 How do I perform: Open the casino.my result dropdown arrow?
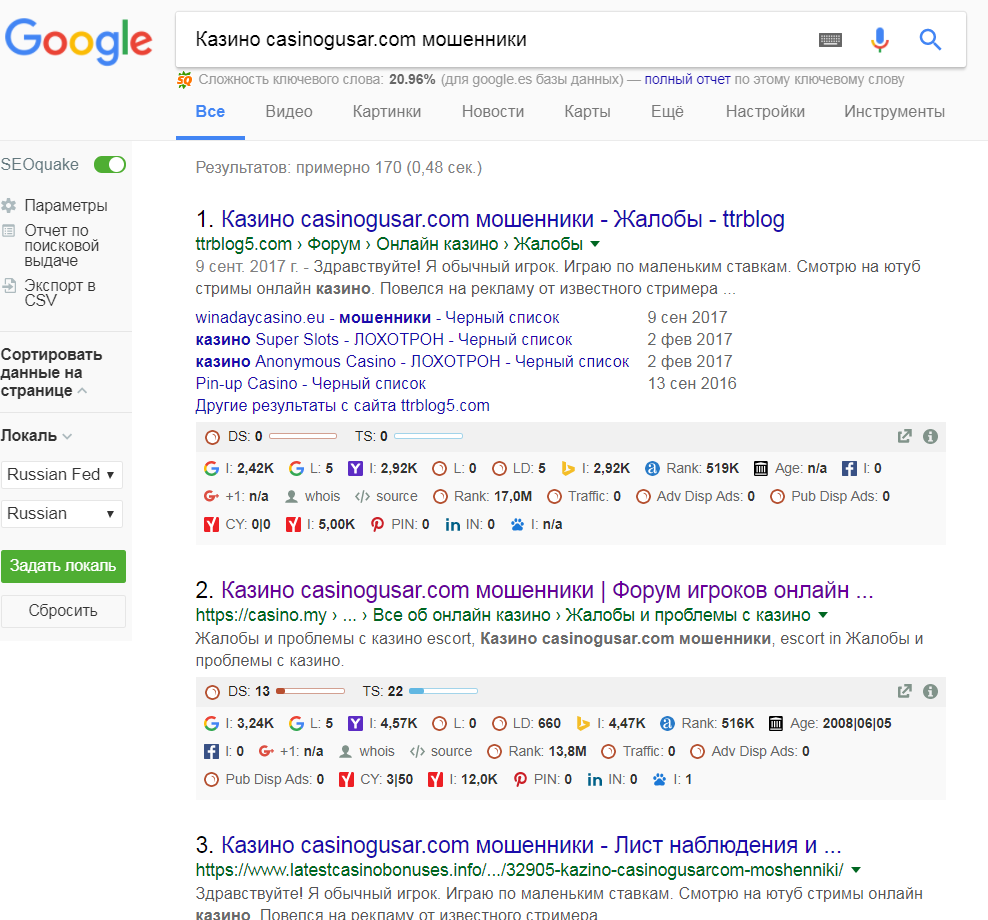(x=823, y=615)
